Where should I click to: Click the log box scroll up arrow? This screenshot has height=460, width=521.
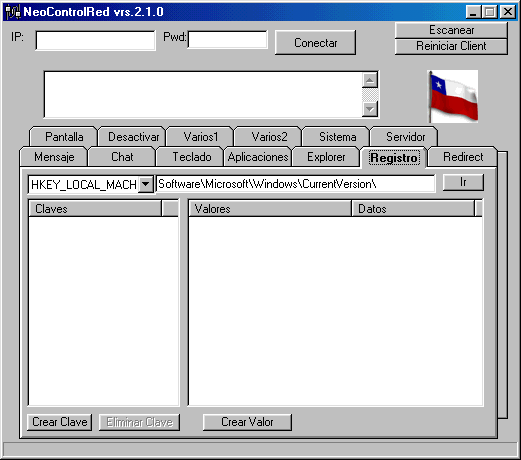click(370, 80)
